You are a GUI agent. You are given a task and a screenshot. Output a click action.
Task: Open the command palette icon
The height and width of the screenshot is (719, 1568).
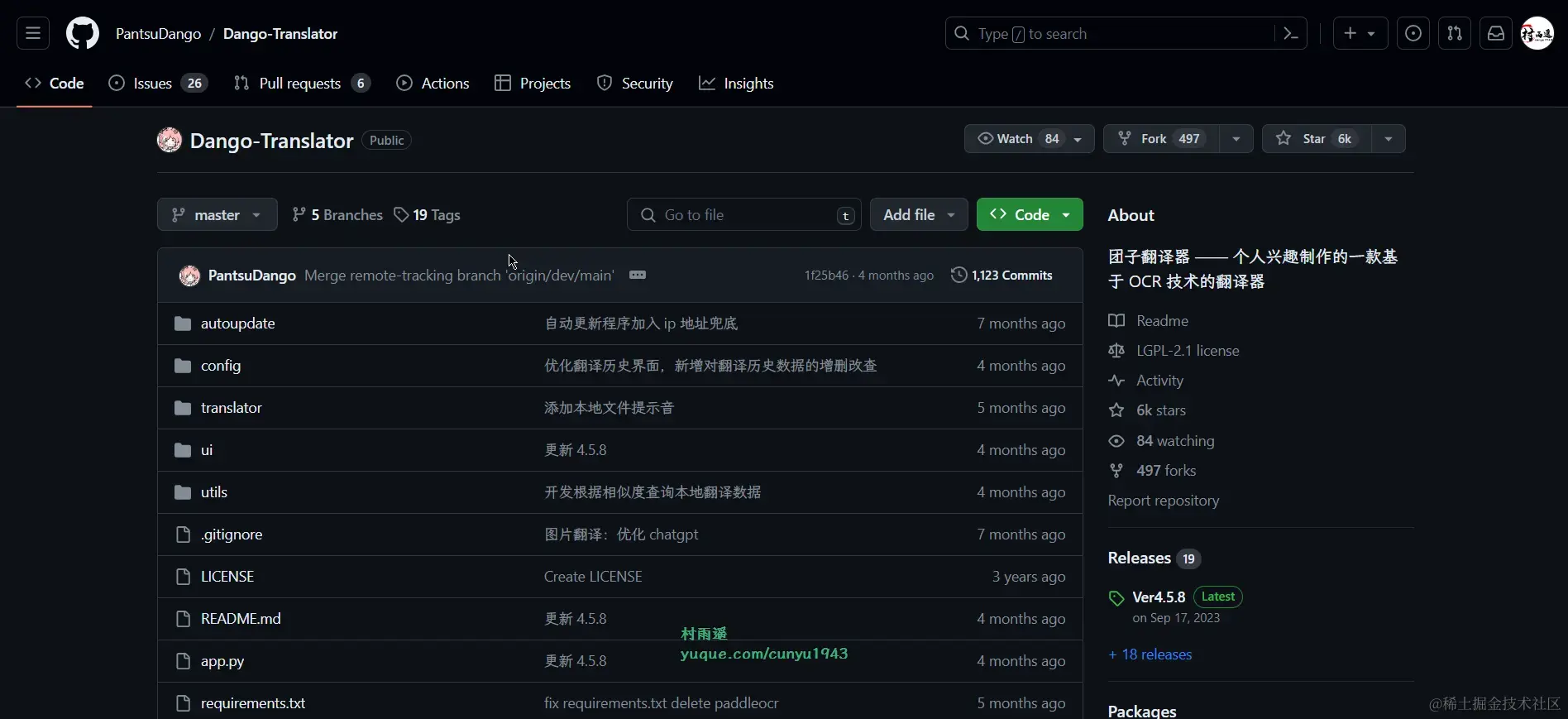pos(1291,34)
